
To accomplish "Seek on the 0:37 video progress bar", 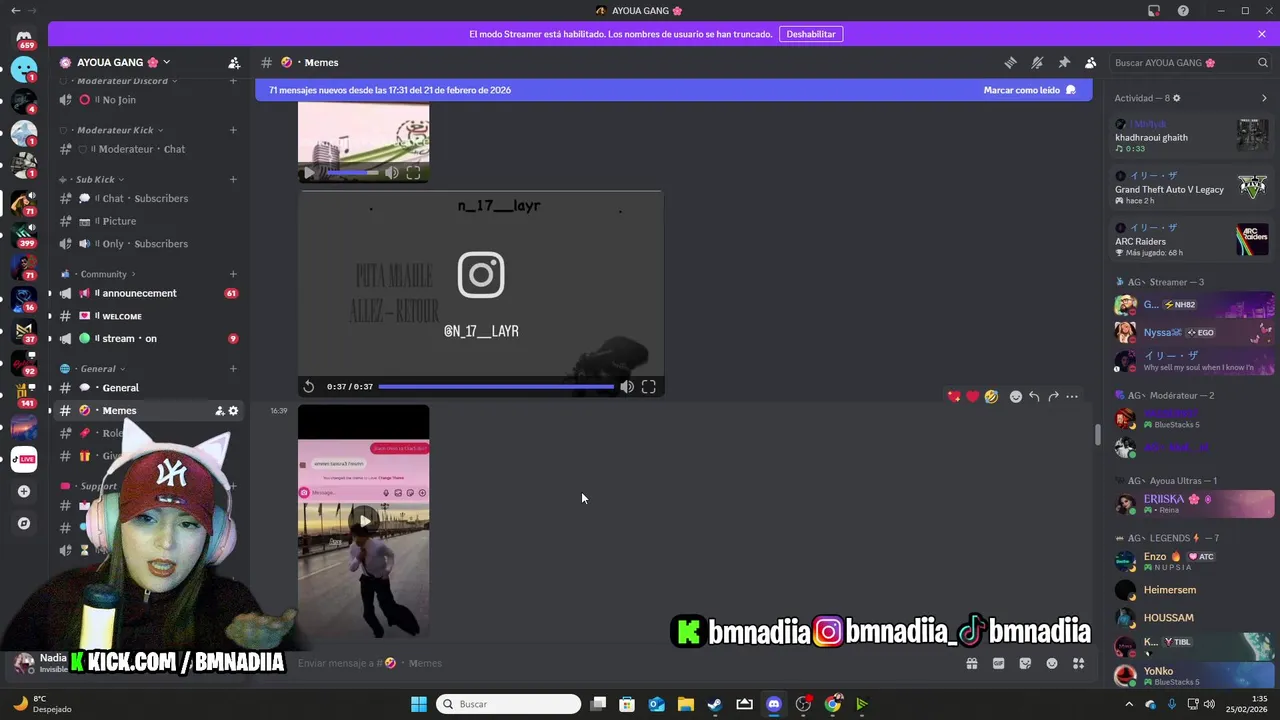I will click(x=496, y=387).
